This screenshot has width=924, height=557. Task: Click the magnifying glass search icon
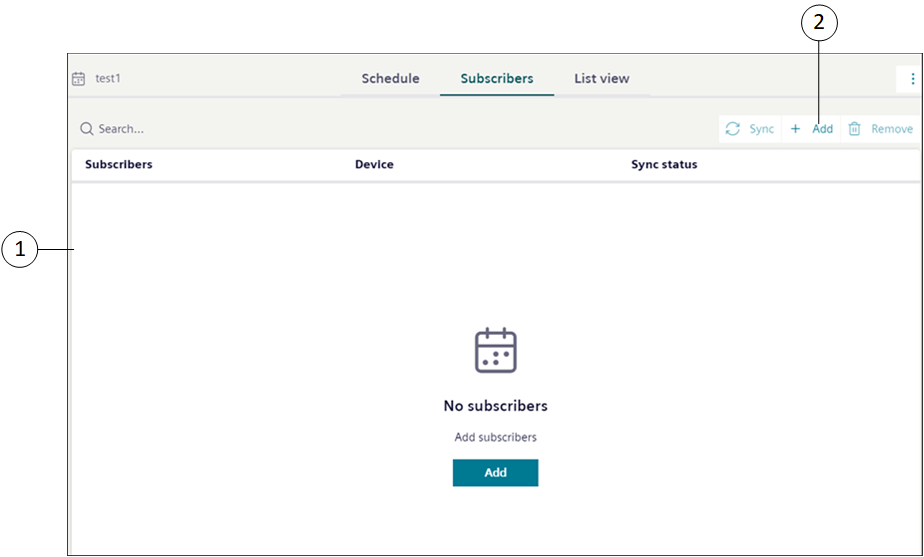pos(87,129)
